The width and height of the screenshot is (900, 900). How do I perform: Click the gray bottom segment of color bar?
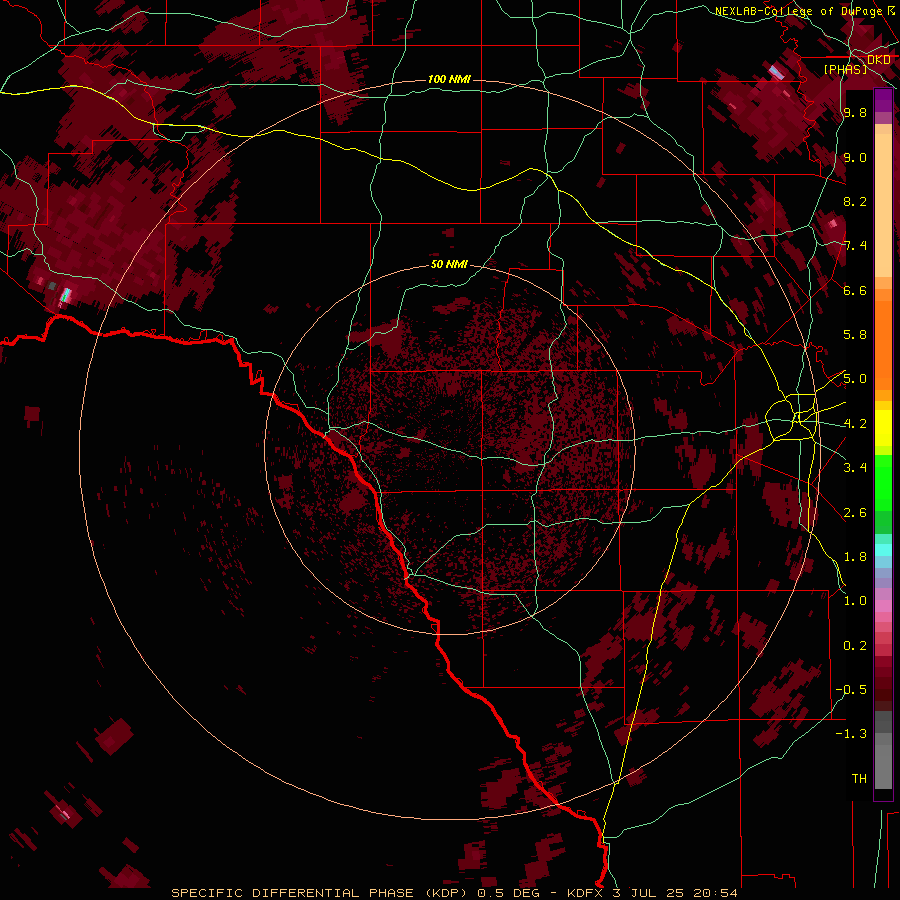point(883,761)
